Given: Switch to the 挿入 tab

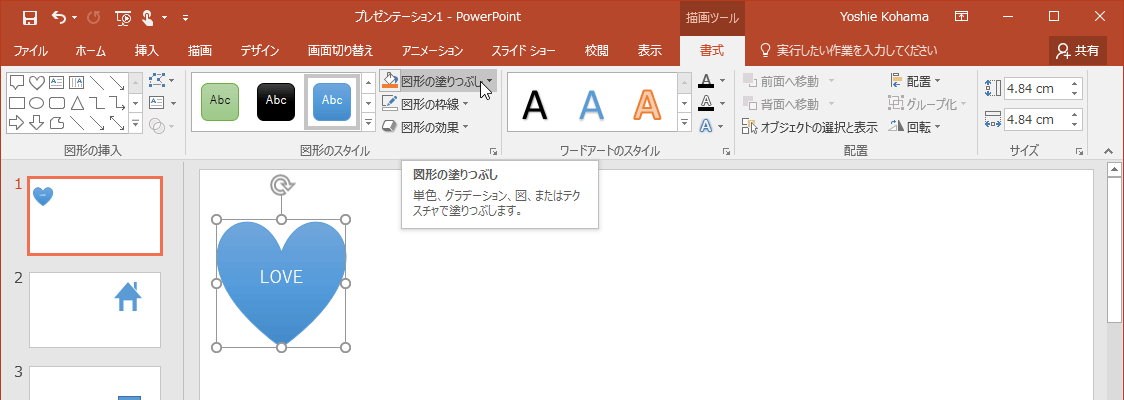Looking at the screenshot, I should pos(147,51).
